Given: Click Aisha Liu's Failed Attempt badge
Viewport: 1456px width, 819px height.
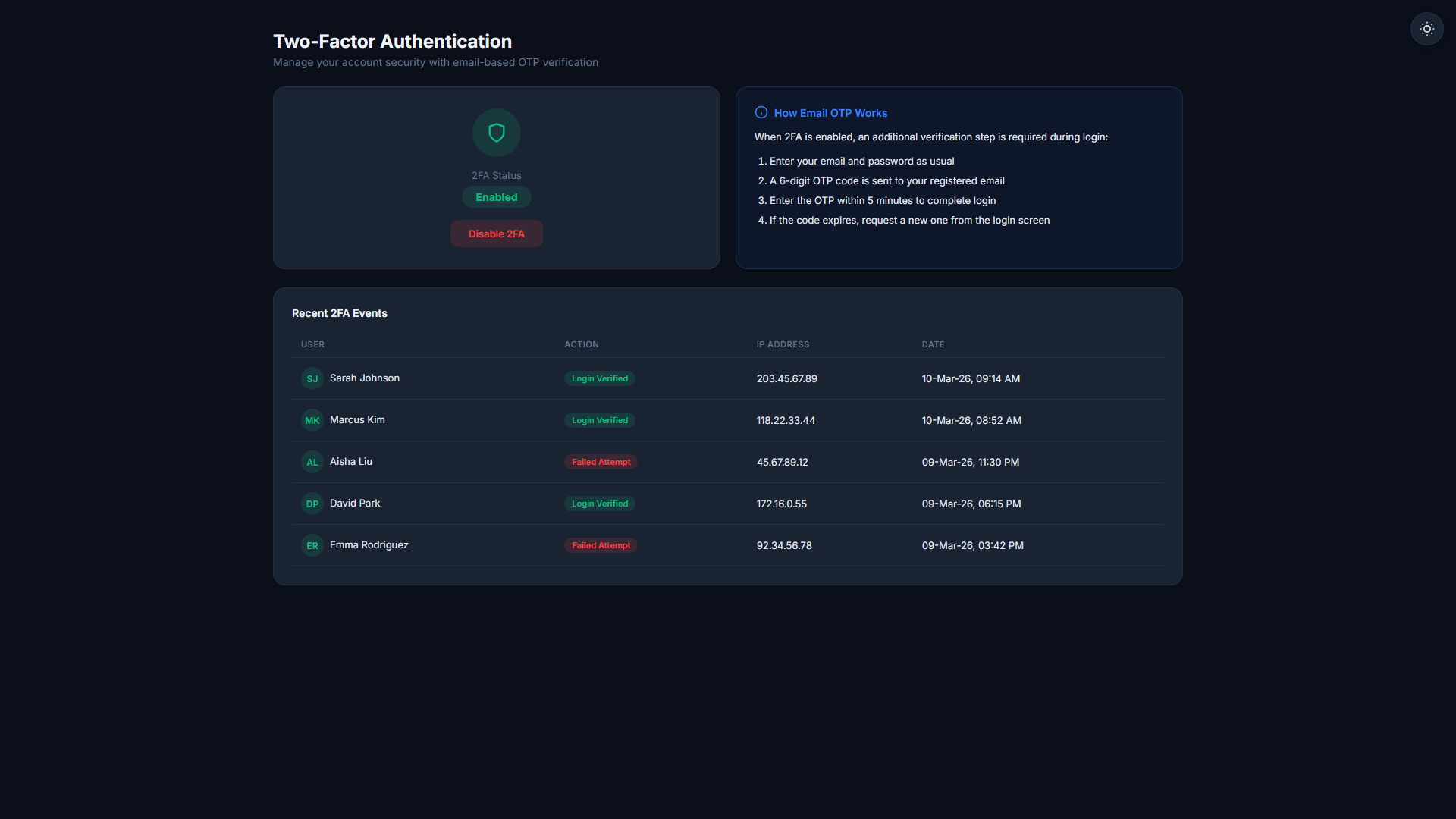Looking at the screenshot, I should (601, 462).
